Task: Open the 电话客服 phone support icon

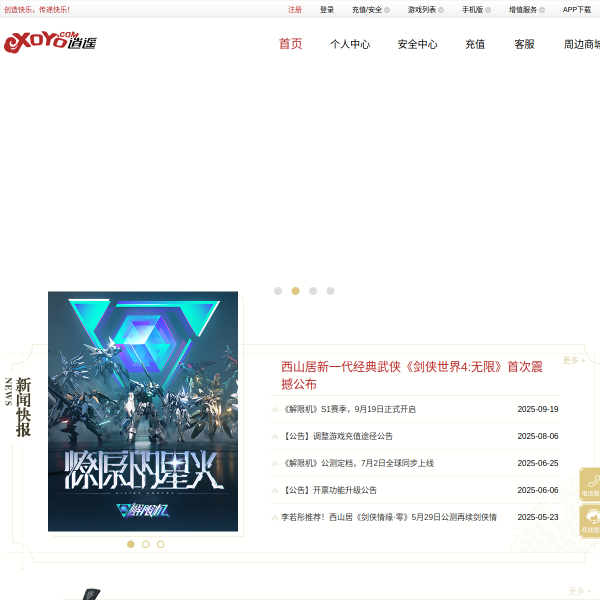Action: (x=590, y=484)
